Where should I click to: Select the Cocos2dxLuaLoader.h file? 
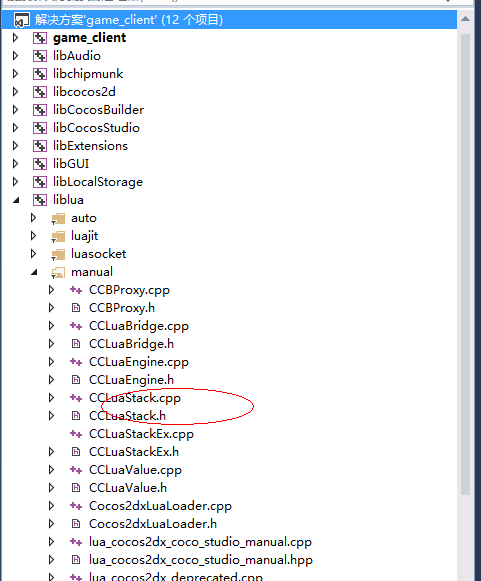(153, 524)
